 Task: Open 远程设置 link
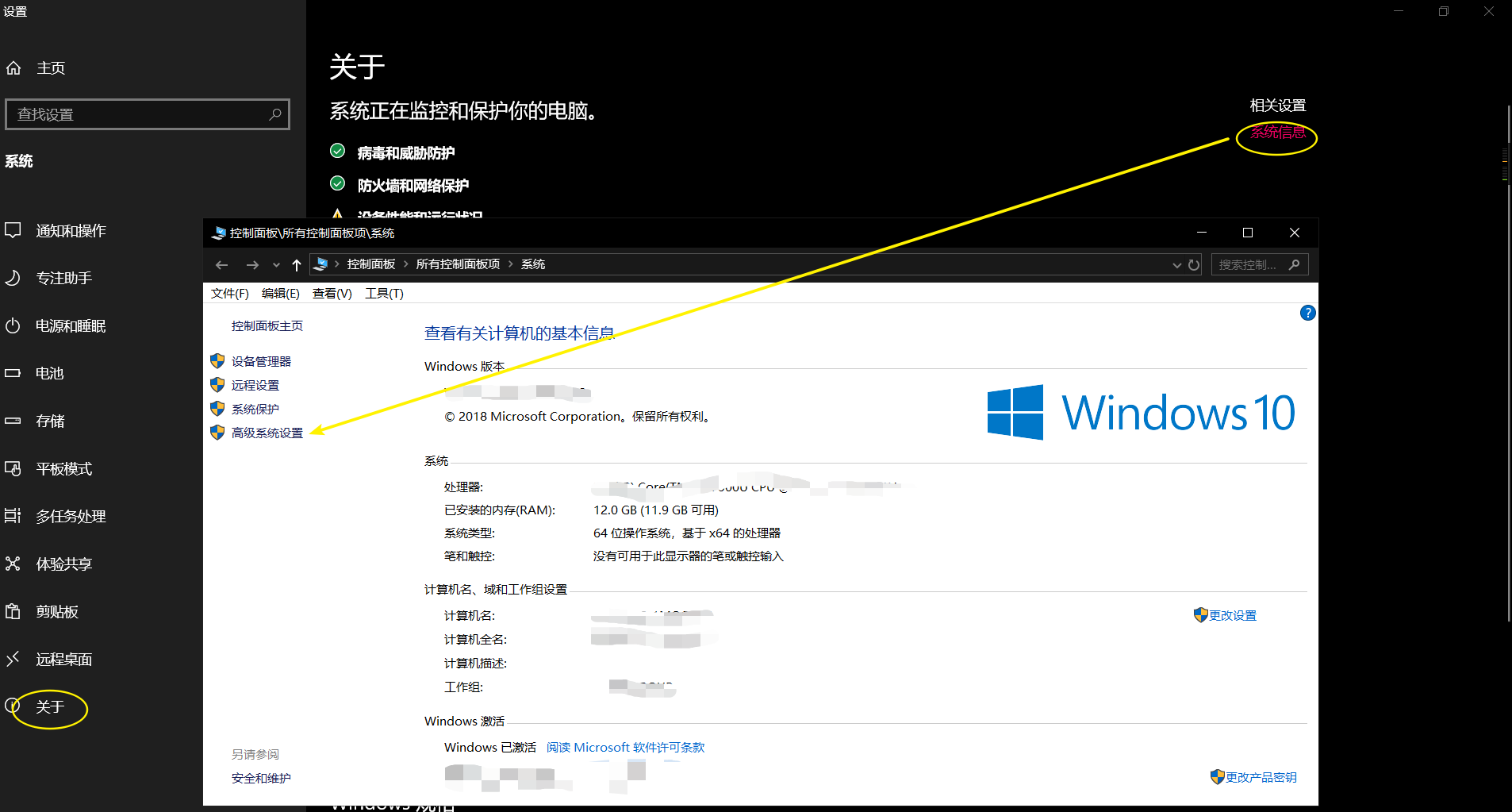[255, 385]
